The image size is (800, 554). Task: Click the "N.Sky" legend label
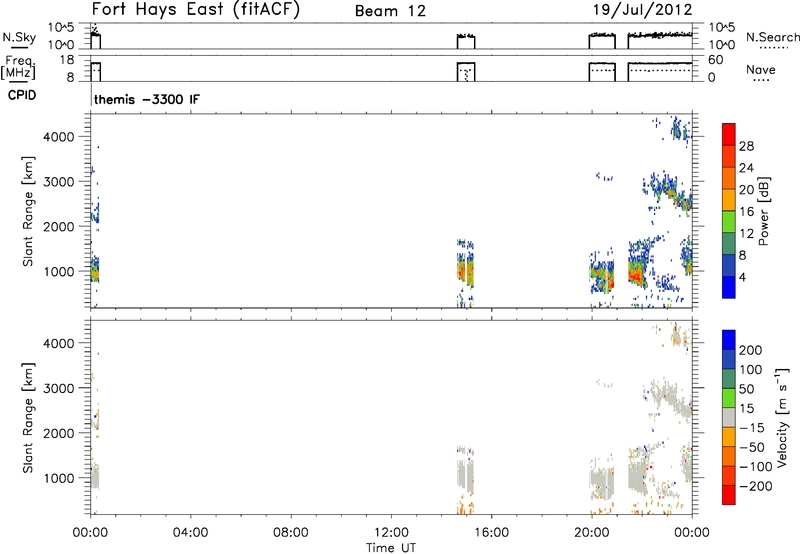[x=19, y=37]
